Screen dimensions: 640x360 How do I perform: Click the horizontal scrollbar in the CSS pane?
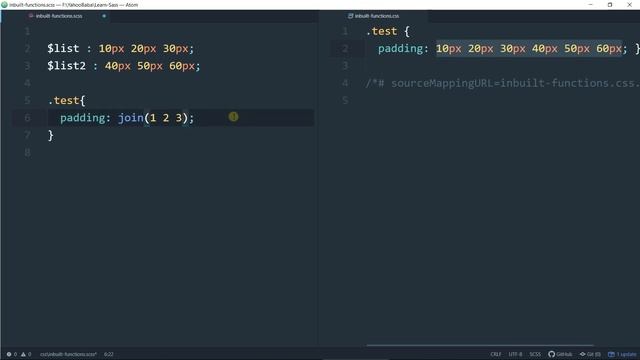[480, 345]
